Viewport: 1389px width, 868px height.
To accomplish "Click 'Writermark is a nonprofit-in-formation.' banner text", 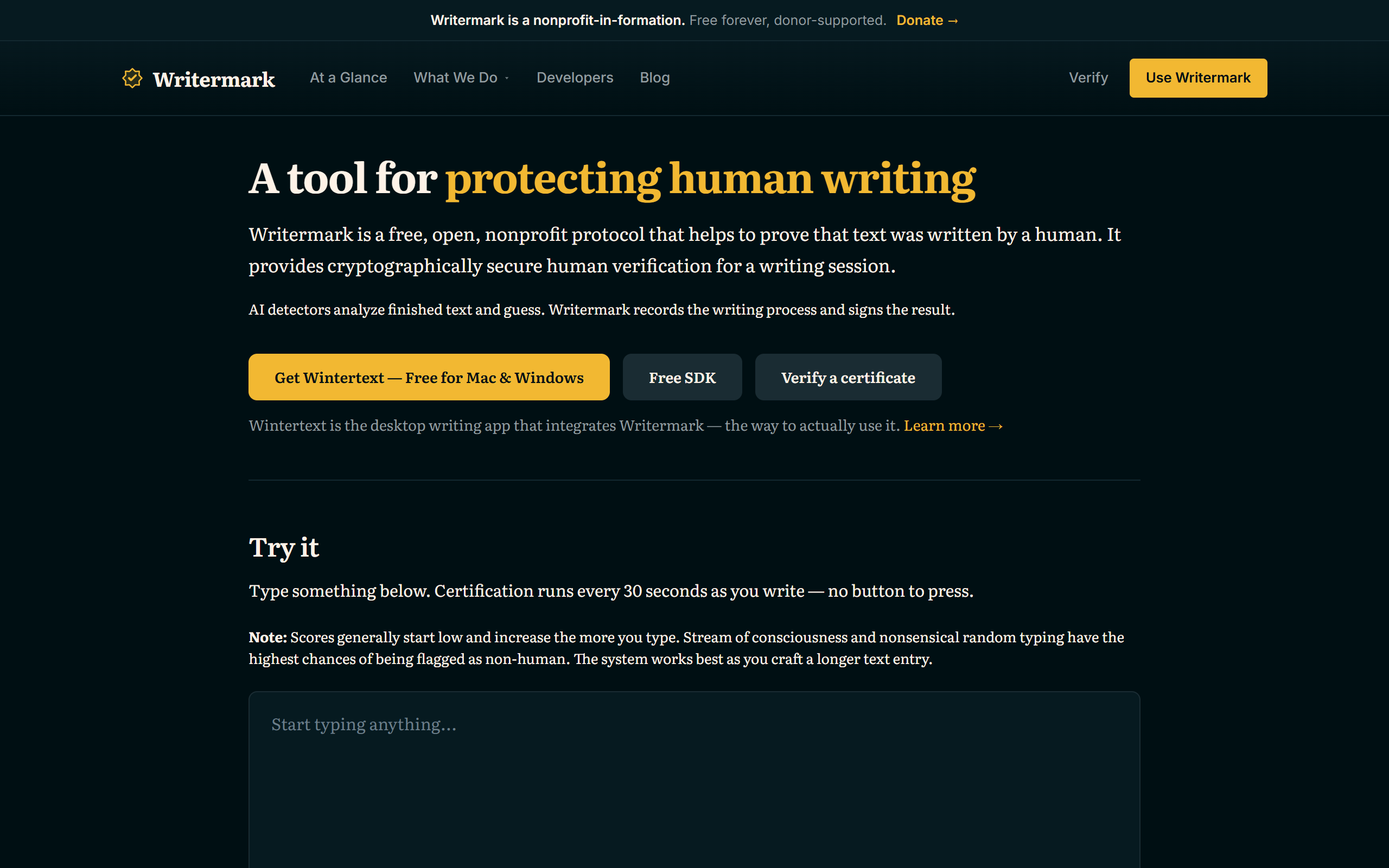I will point(557,20).
